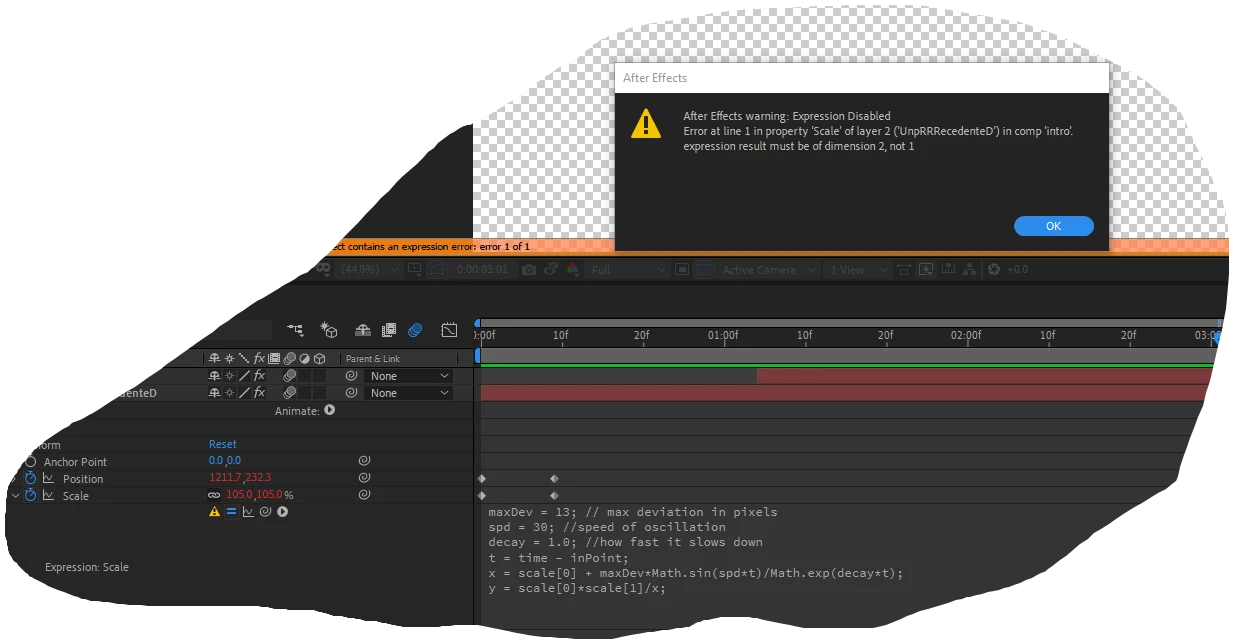This screenshot has width=1234, height=644.
Task: Show post-expression graph icon under Scale
Action: click(x=248, y=512)
